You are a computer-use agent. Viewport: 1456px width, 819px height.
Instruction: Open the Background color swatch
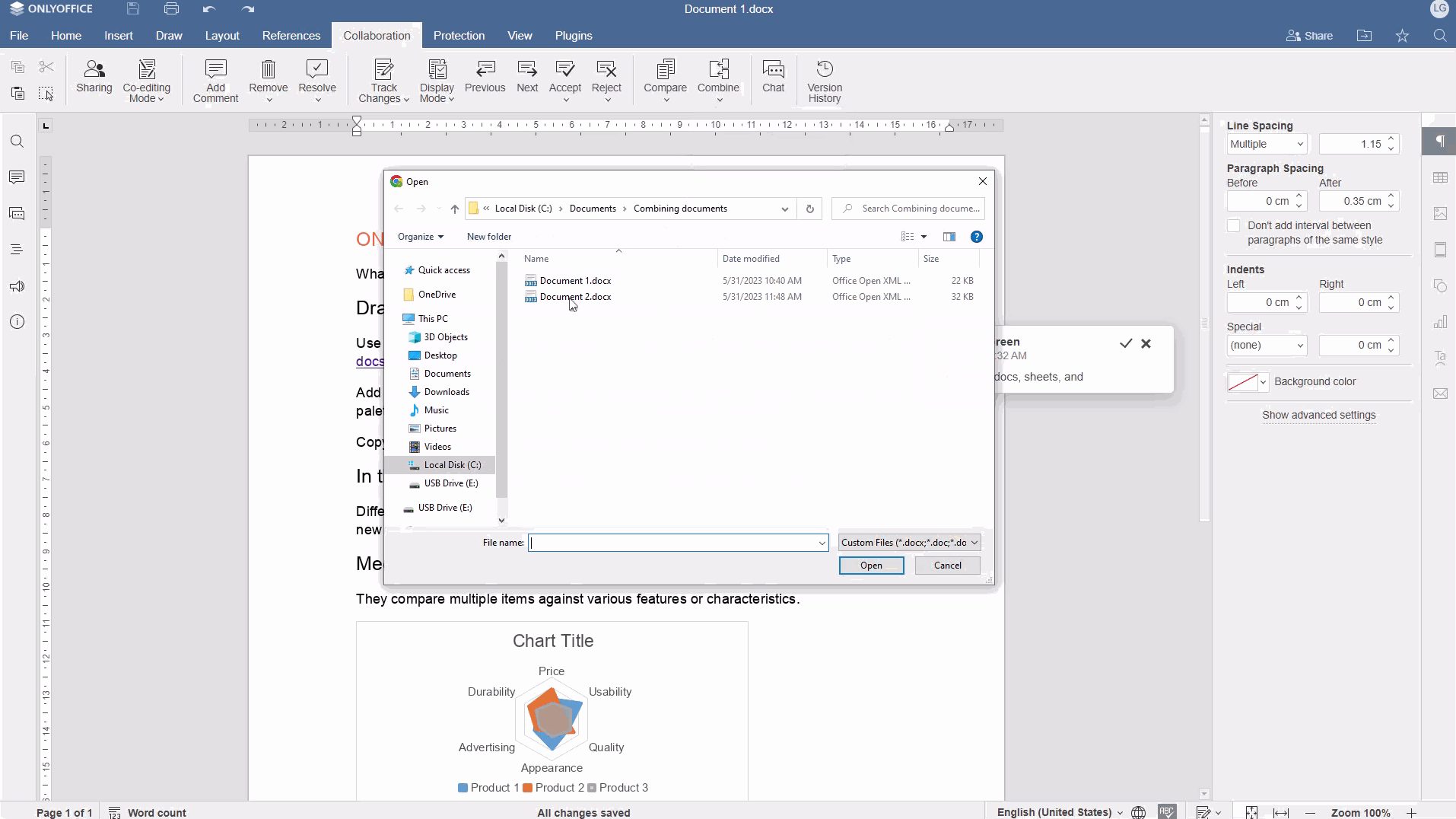point(1247,382)
